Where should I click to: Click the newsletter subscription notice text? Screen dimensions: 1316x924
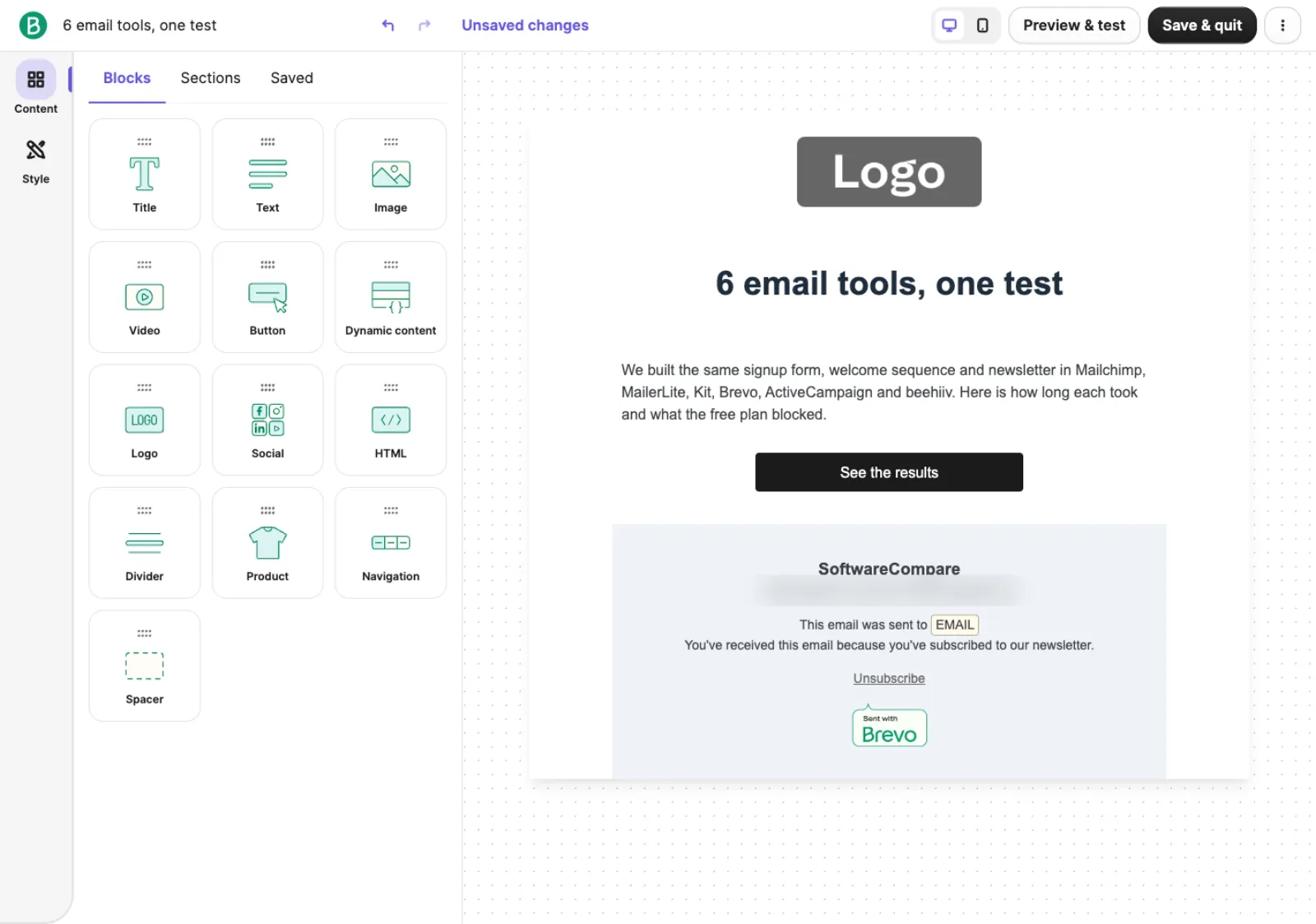point(889,646)
